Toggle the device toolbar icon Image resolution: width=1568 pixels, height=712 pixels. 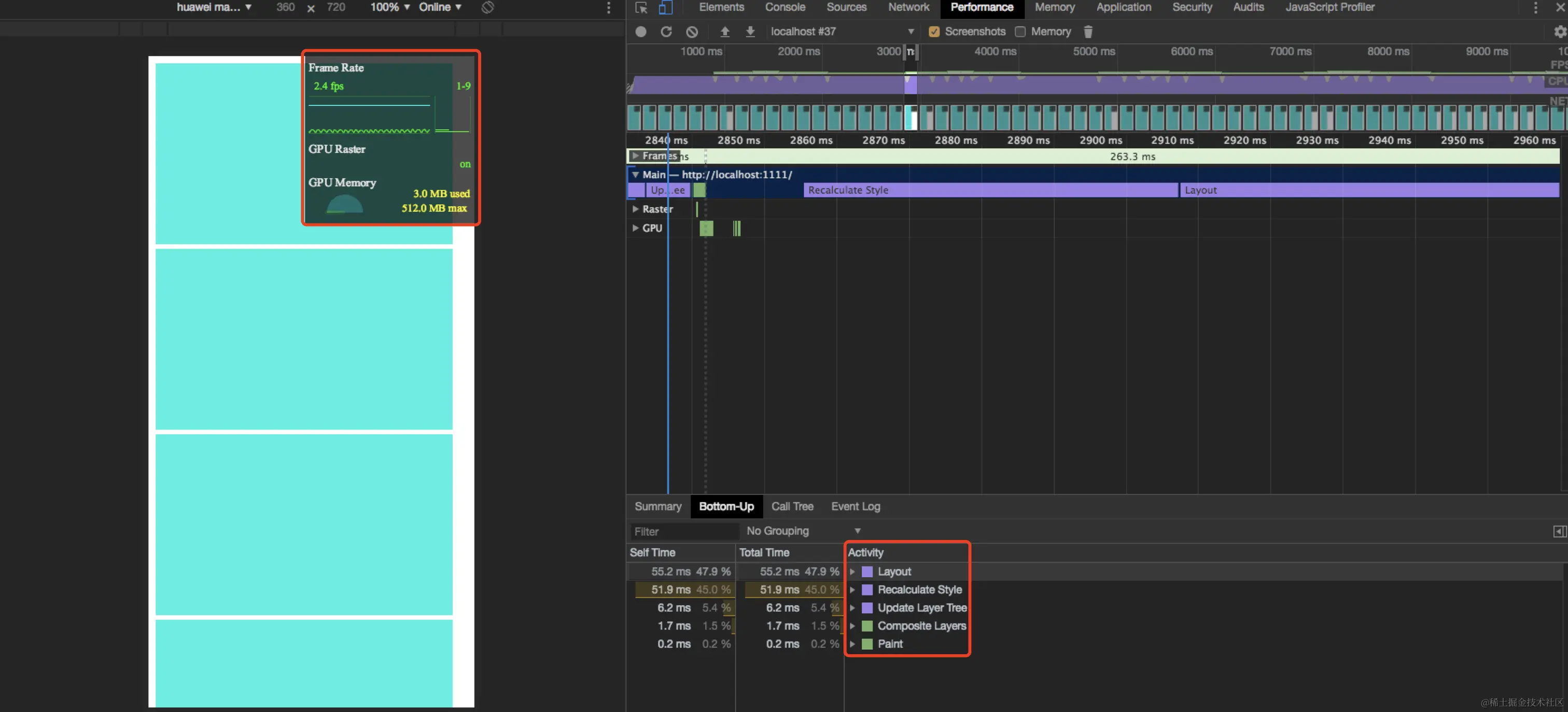(x=665, y=7)
